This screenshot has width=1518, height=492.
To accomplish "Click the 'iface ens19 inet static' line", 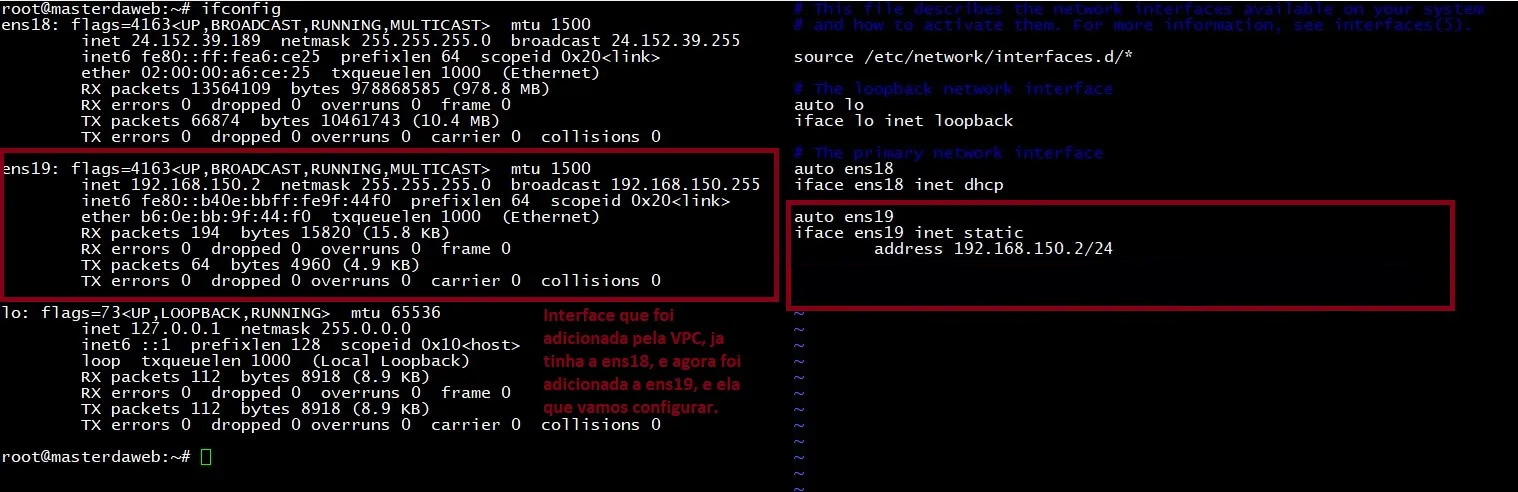I will [908, 233].
